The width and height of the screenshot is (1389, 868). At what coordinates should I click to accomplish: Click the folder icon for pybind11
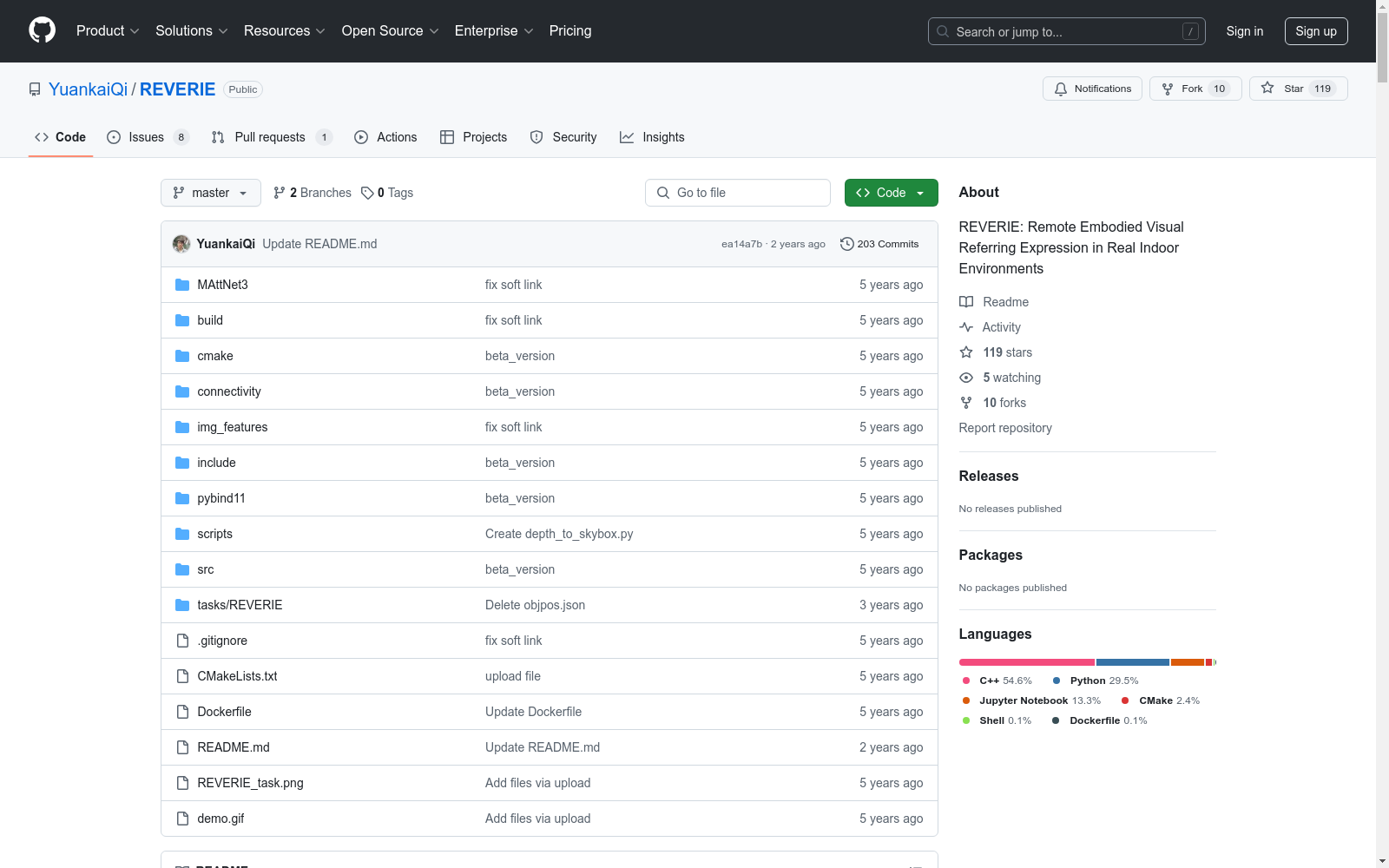[x=182, y=498]
